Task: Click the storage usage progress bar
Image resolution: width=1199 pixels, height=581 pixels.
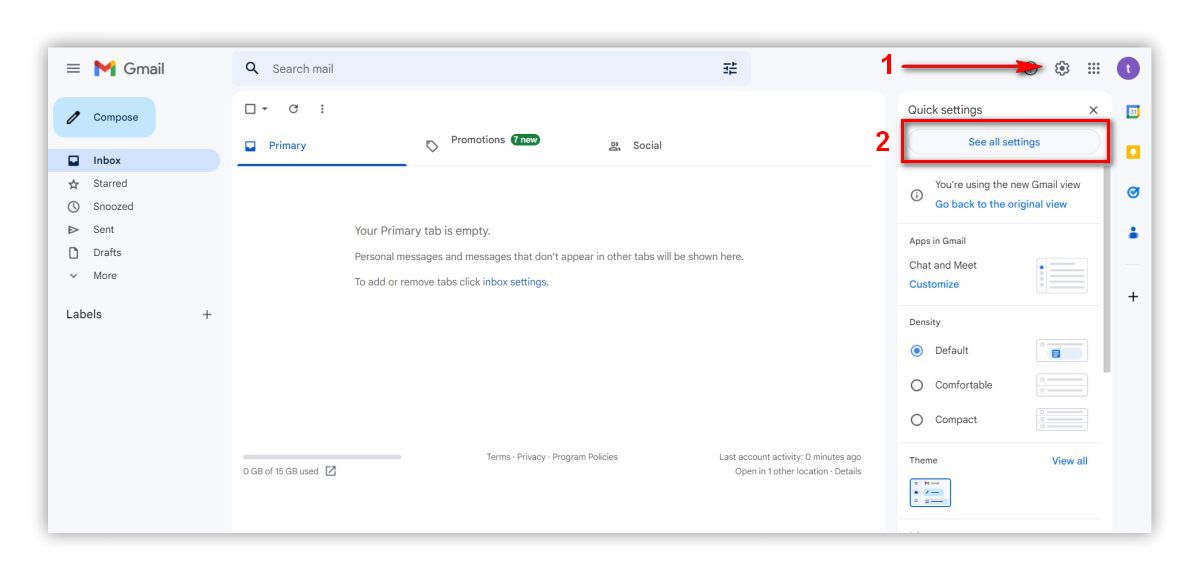Action: point(322,457)
